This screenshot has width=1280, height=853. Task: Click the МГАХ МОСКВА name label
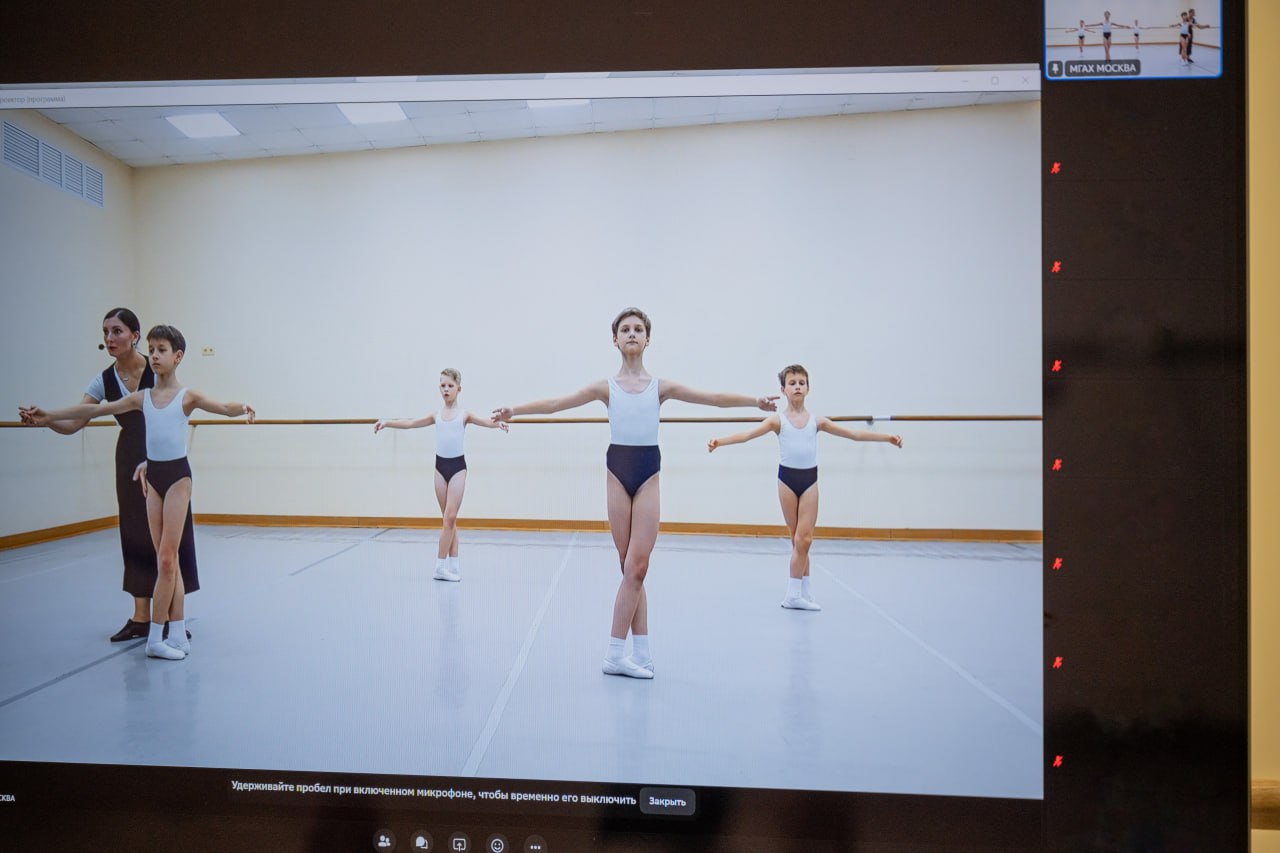tap(1102, 68)
